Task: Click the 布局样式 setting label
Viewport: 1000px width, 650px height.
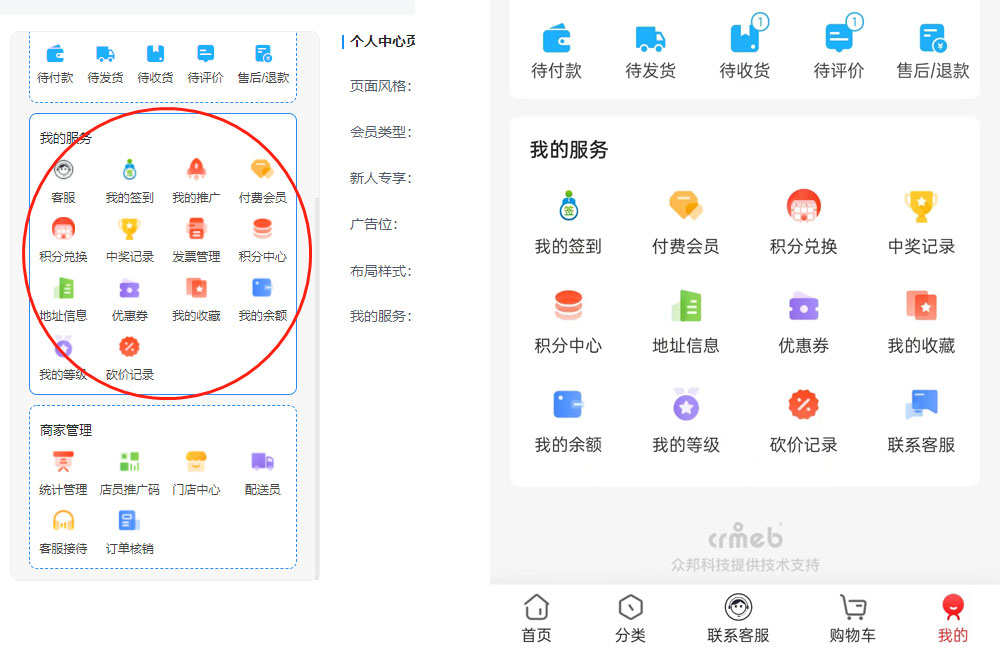Action: click(381, 271)
